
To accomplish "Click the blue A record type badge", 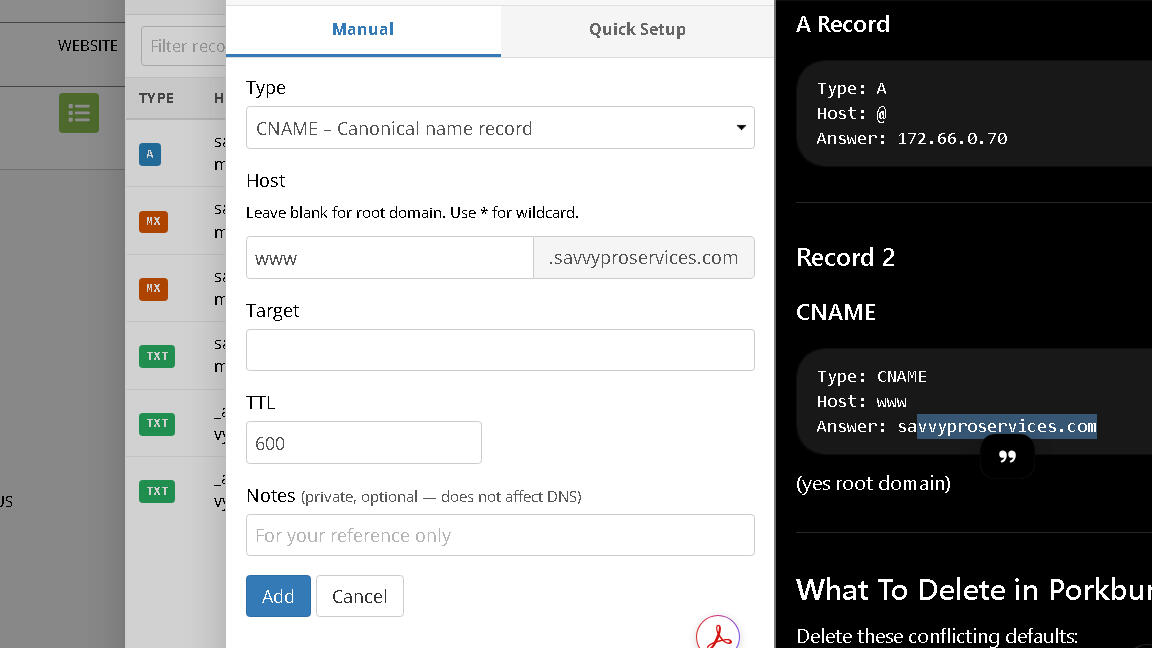I will coord(150,154).
